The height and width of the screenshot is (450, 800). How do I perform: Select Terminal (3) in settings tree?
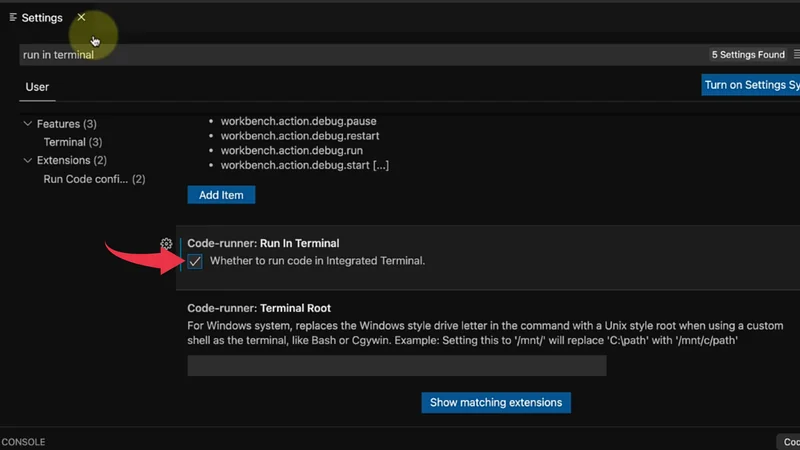pos(72,142)
